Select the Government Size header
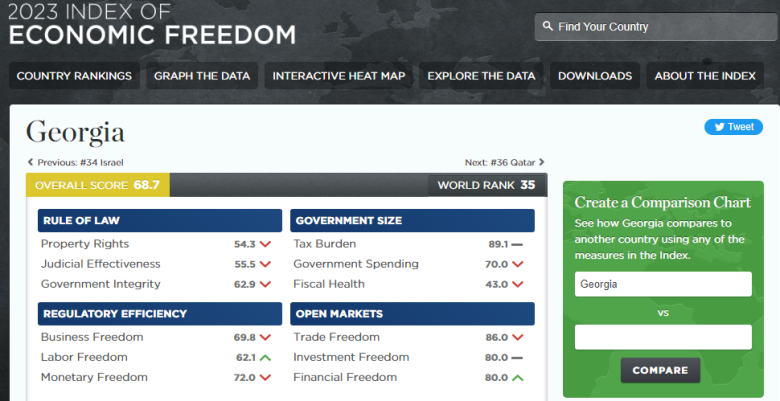 click(x=412, y=220)
